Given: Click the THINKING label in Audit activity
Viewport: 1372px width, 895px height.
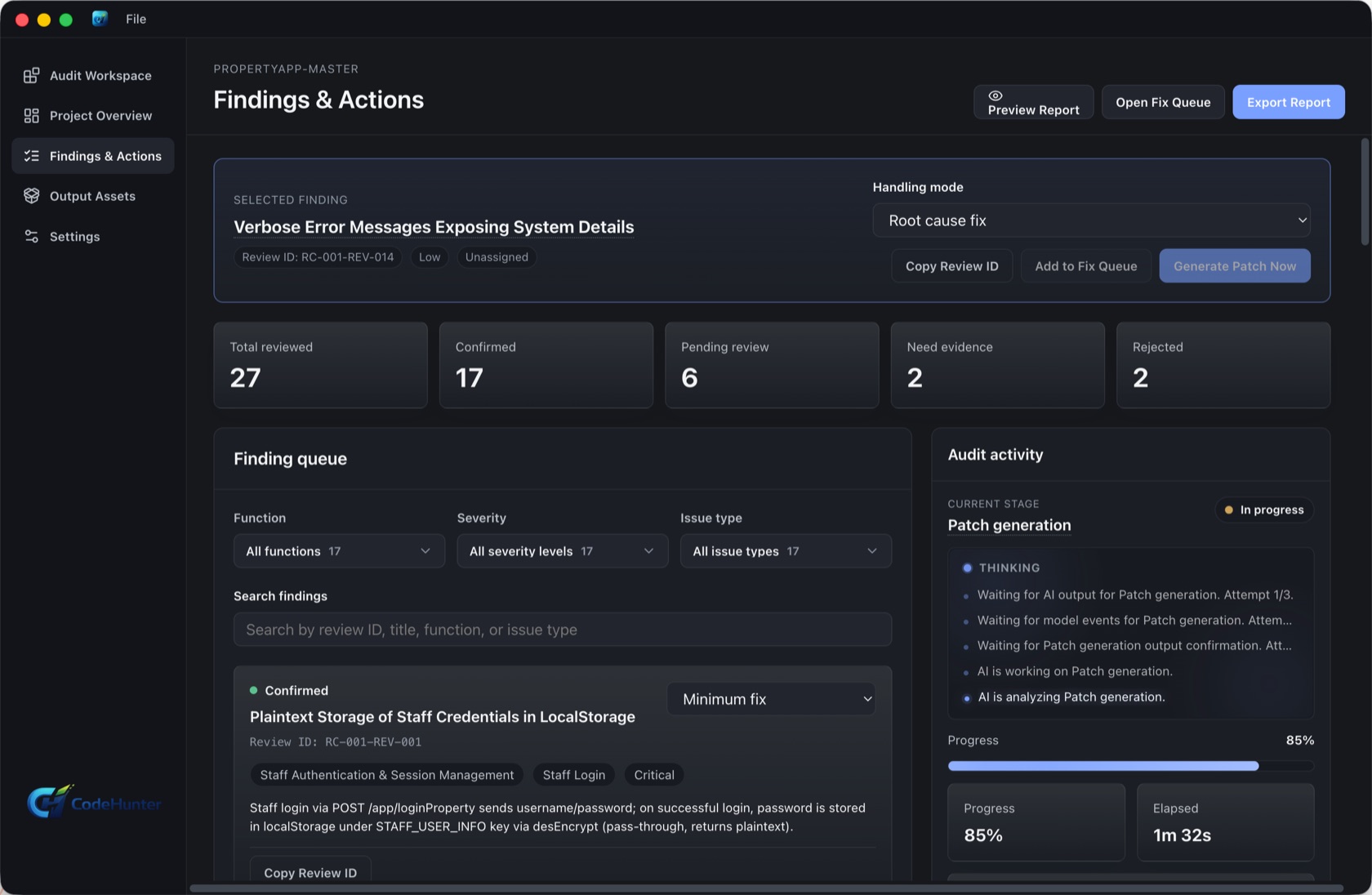Looking at the screenshot, I should pyautogui.click(x=1009, y=568).
